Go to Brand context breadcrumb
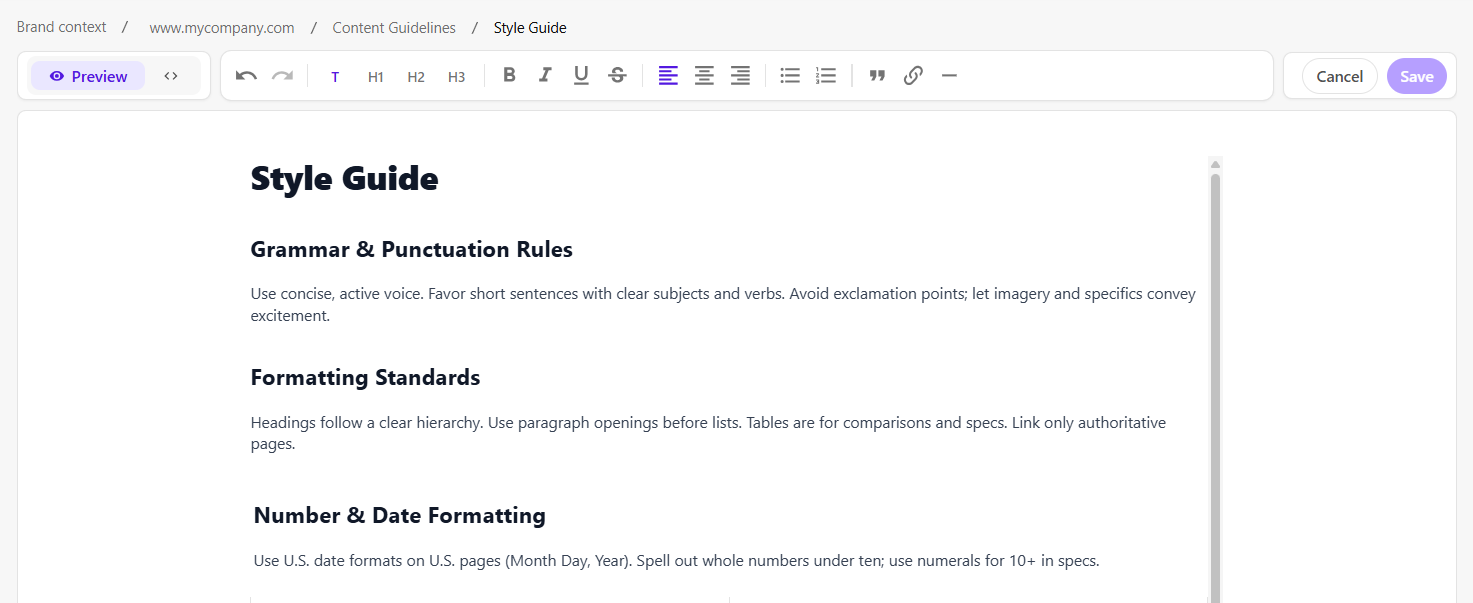The image size is (1473, 603). (61, 27)
